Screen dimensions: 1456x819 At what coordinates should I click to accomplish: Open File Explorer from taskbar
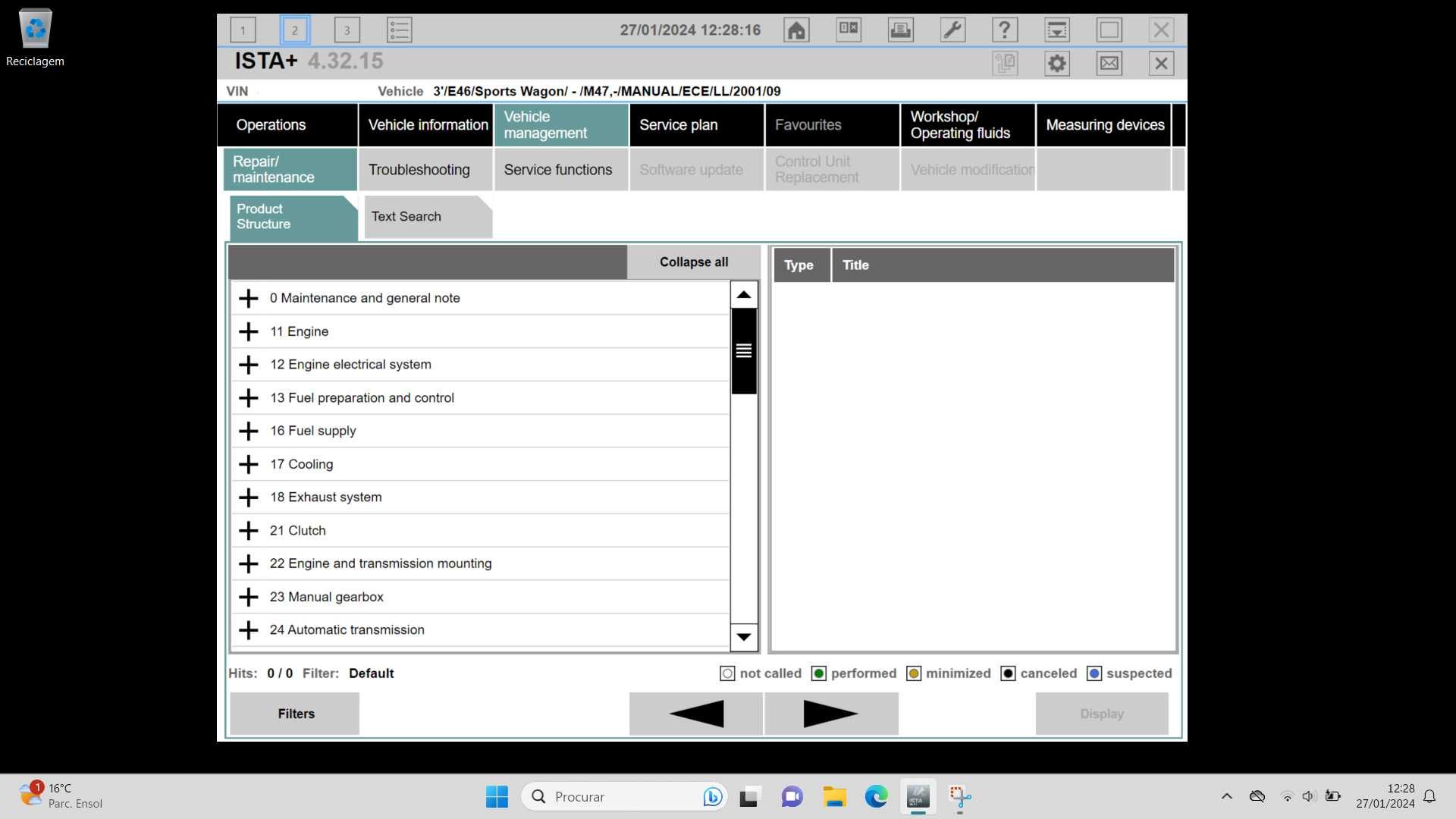click(834, 796)
